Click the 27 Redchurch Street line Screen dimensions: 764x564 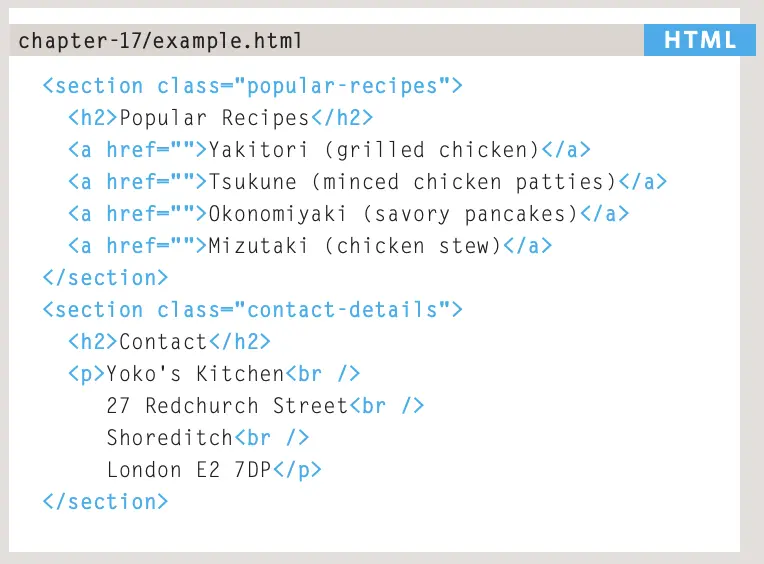pos(227,406)
